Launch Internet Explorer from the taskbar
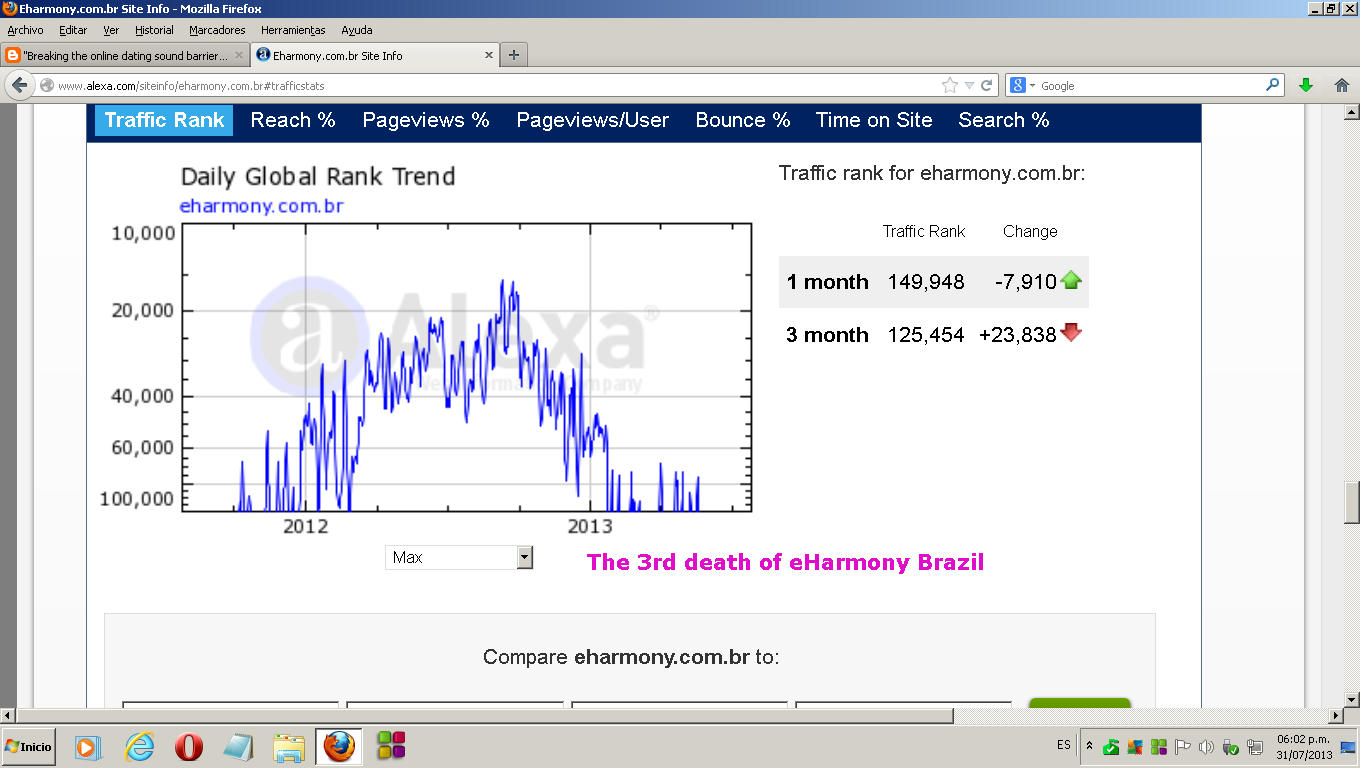Viewport: 1360px width, 768px height. point(140,746)
